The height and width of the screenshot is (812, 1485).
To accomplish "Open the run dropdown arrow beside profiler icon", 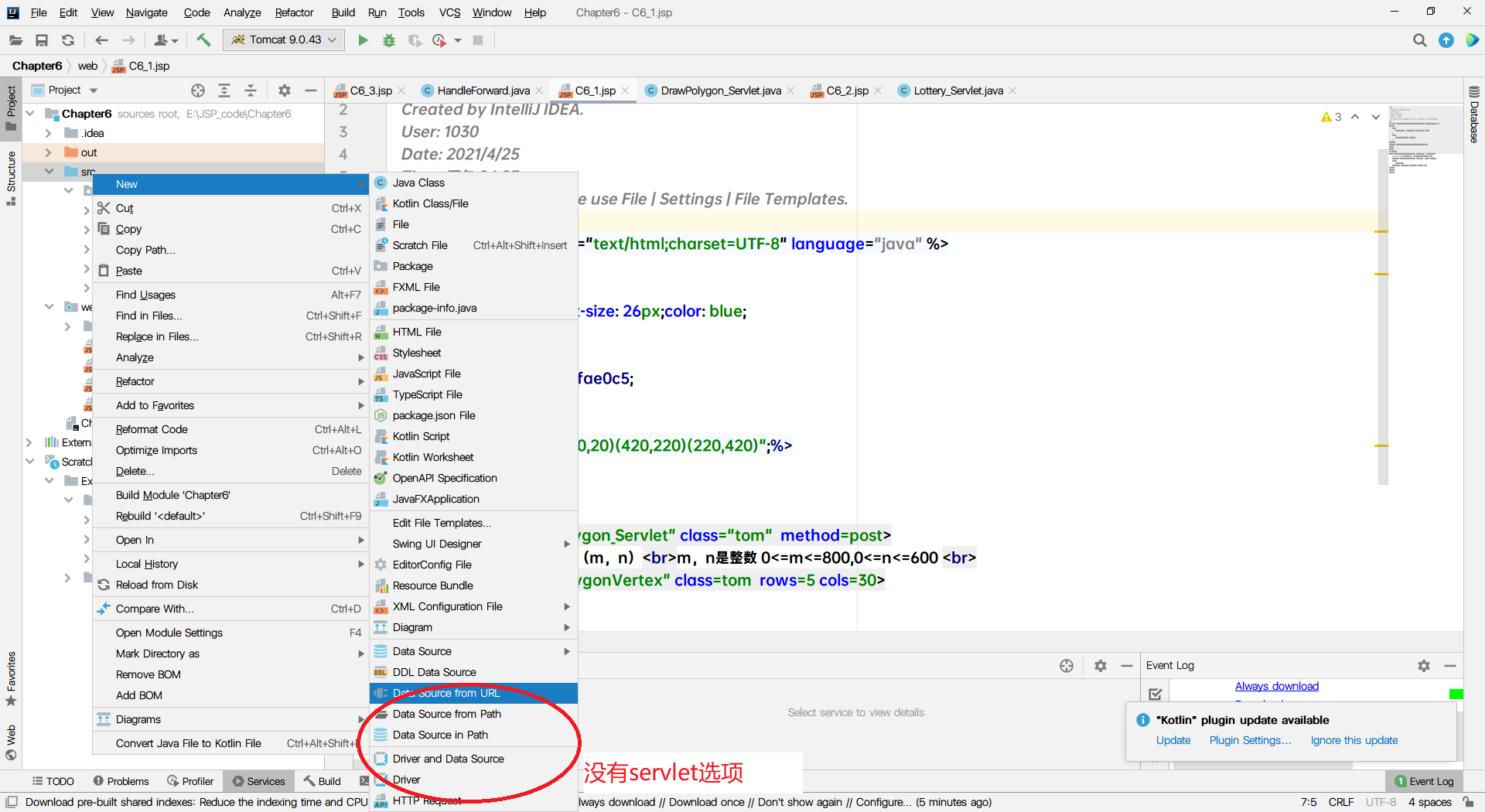I will [x=458, y=40].
